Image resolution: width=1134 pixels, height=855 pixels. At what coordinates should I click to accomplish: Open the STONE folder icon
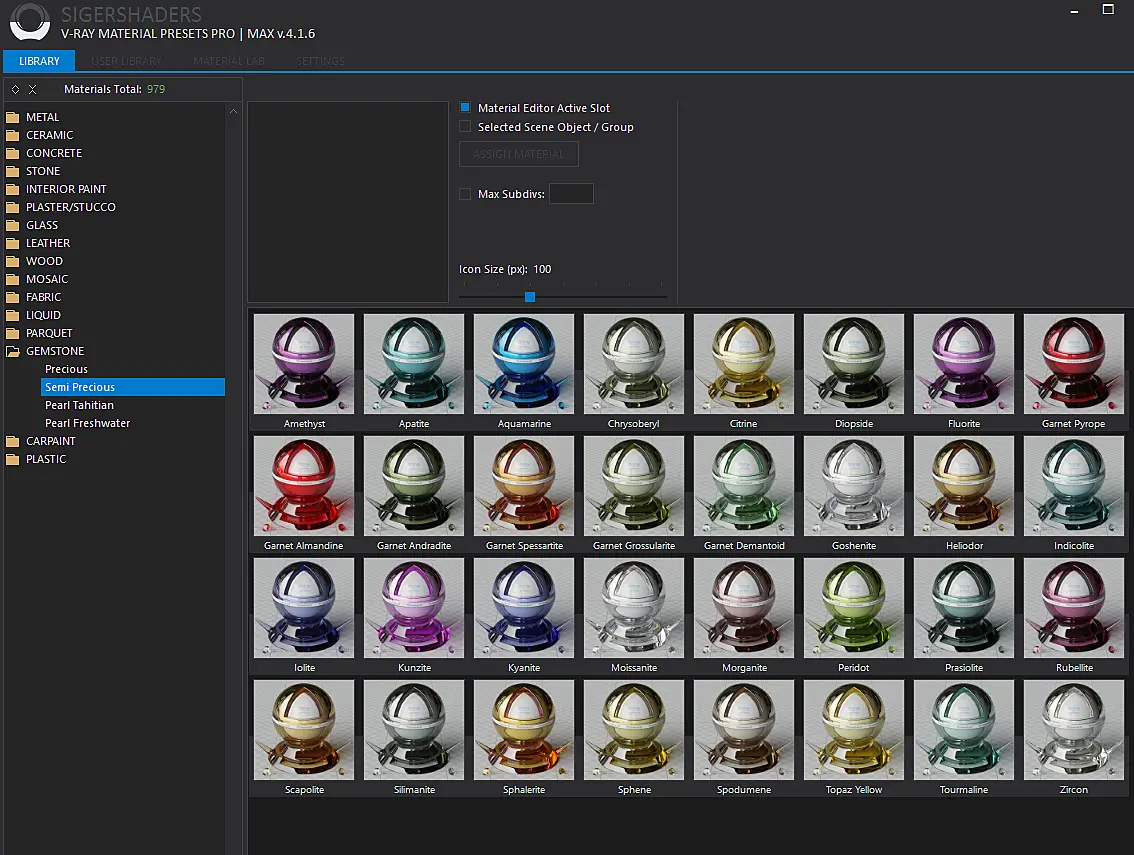point(12,171)
